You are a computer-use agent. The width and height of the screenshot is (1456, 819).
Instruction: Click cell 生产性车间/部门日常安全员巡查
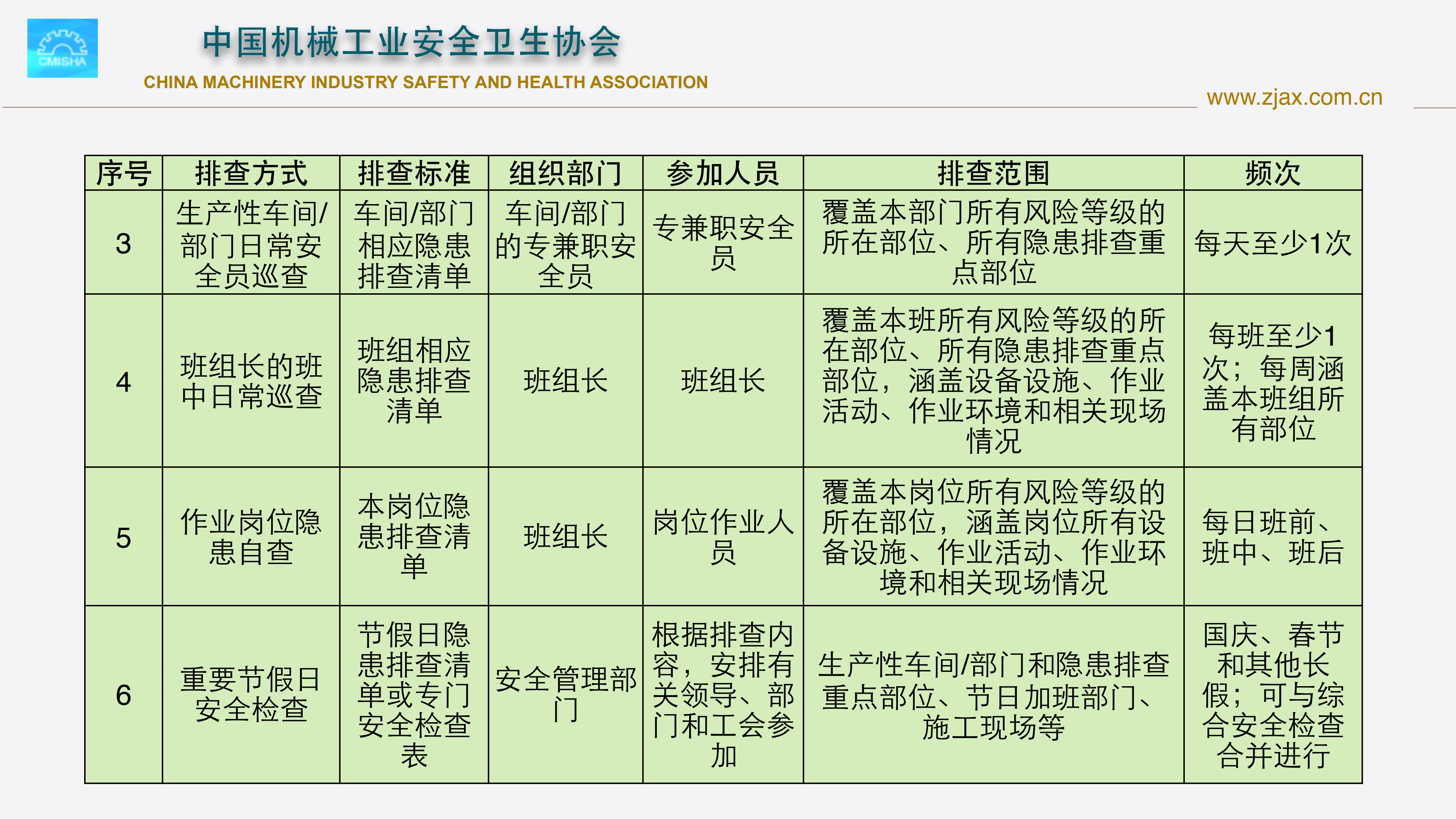[x=251, y=243]
